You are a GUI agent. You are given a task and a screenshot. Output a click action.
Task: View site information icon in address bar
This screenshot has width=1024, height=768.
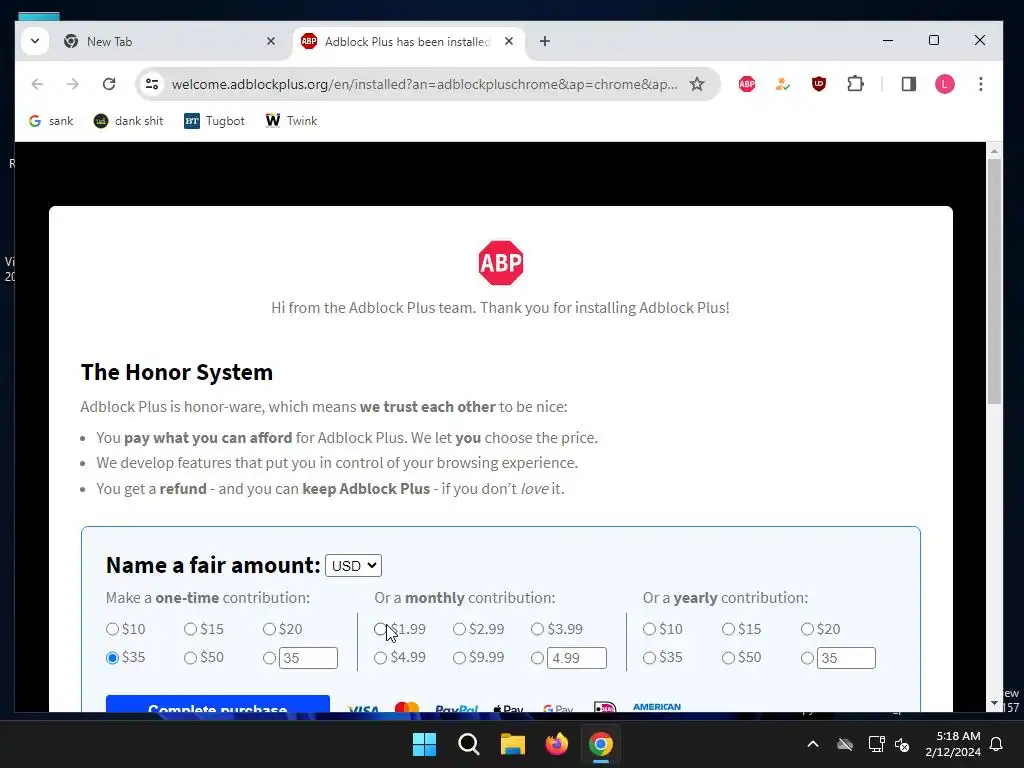(x=152, y=84)
